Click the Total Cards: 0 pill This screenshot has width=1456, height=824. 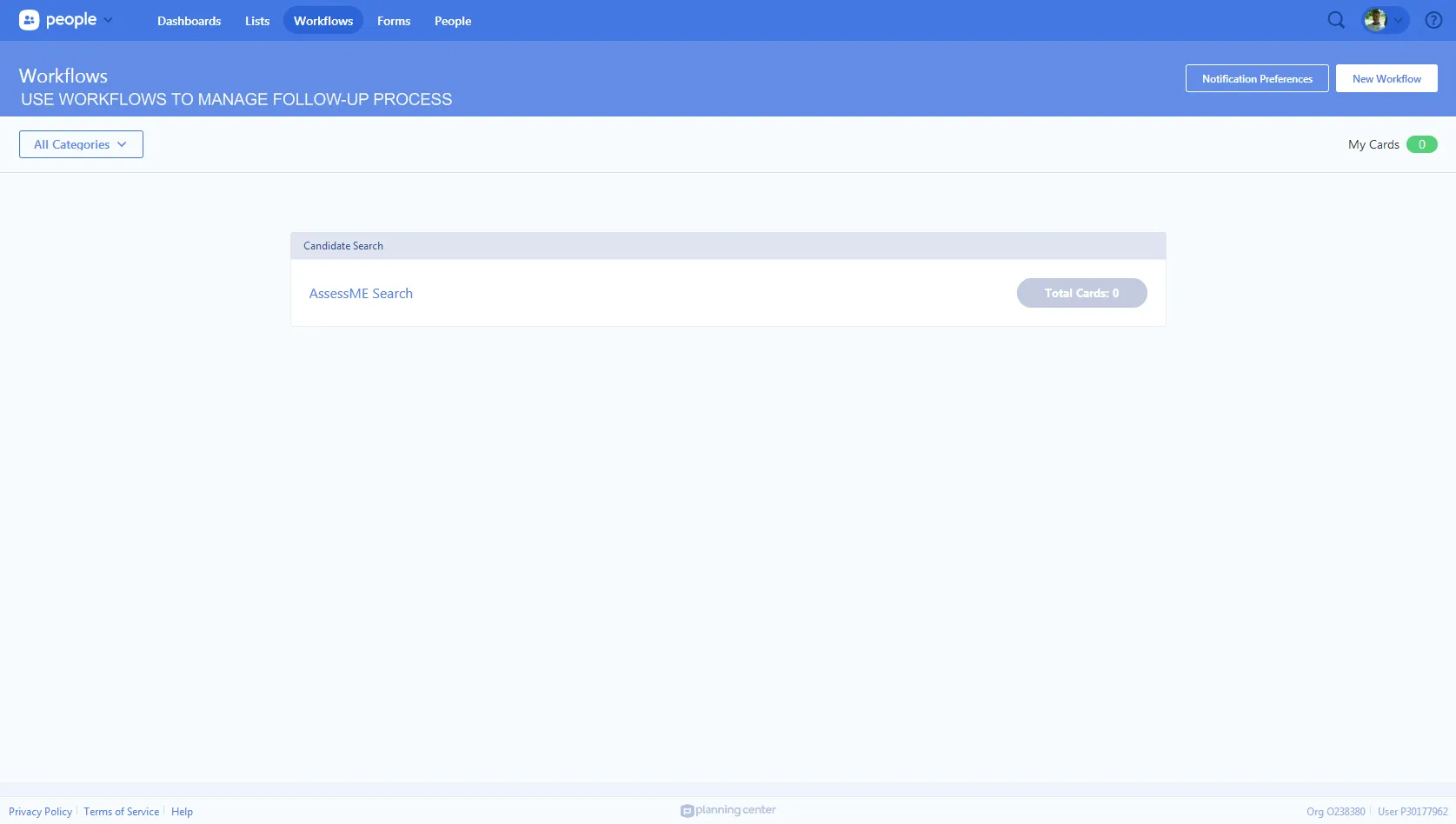[x=1081, y=293]
